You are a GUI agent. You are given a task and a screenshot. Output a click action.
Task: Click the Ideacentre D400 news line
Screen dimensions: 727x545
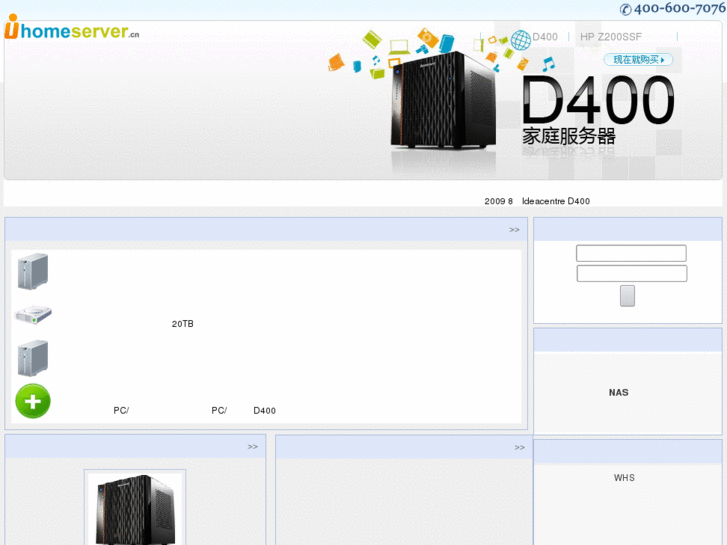(537, 201)
